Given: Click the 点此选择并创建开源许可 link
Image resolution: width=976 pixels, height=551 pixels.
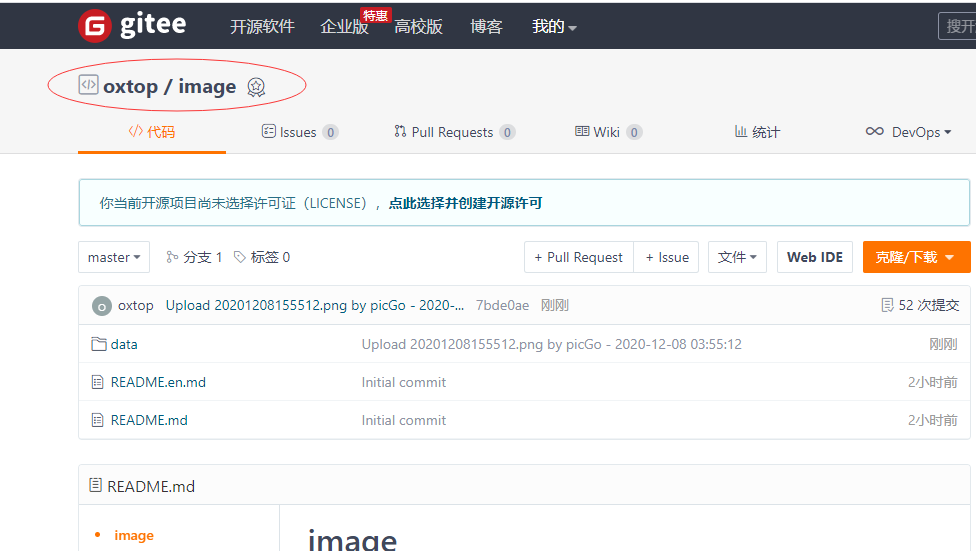Looking at the screenshot, I should (x=465, y=203).
